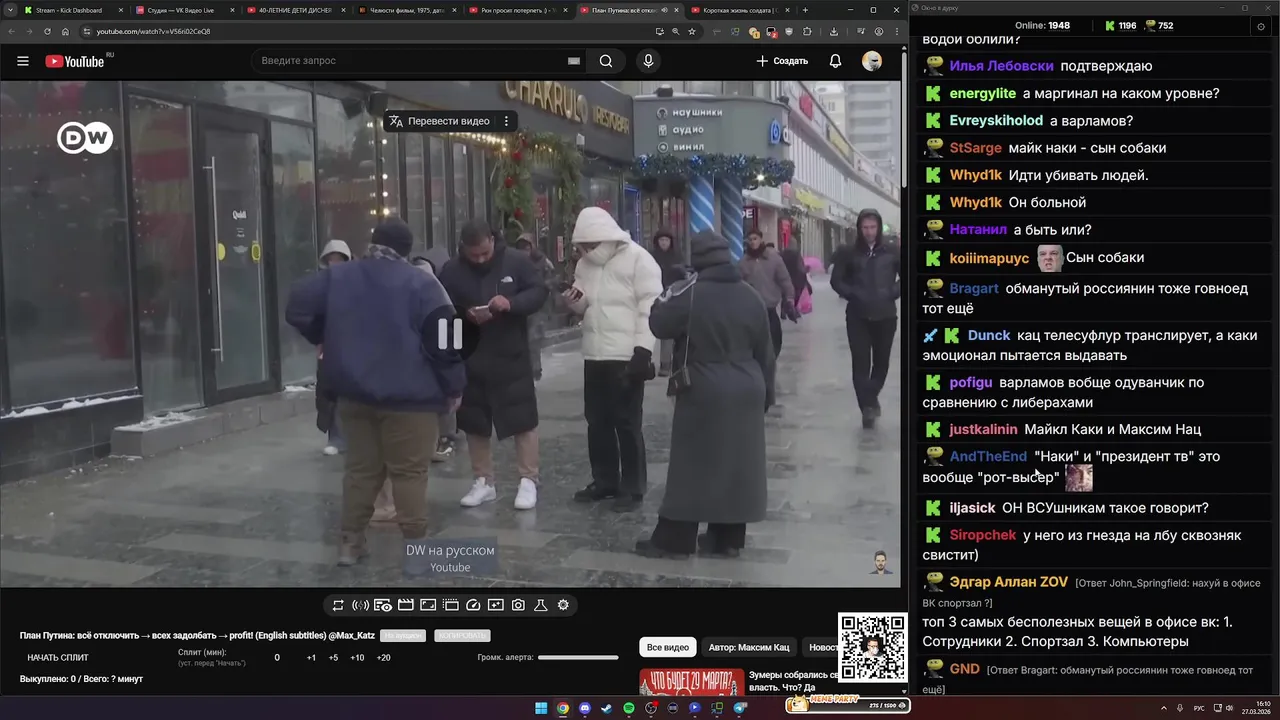
Task: Click Перевести видео translate button
Action: [x=440, y=121]
